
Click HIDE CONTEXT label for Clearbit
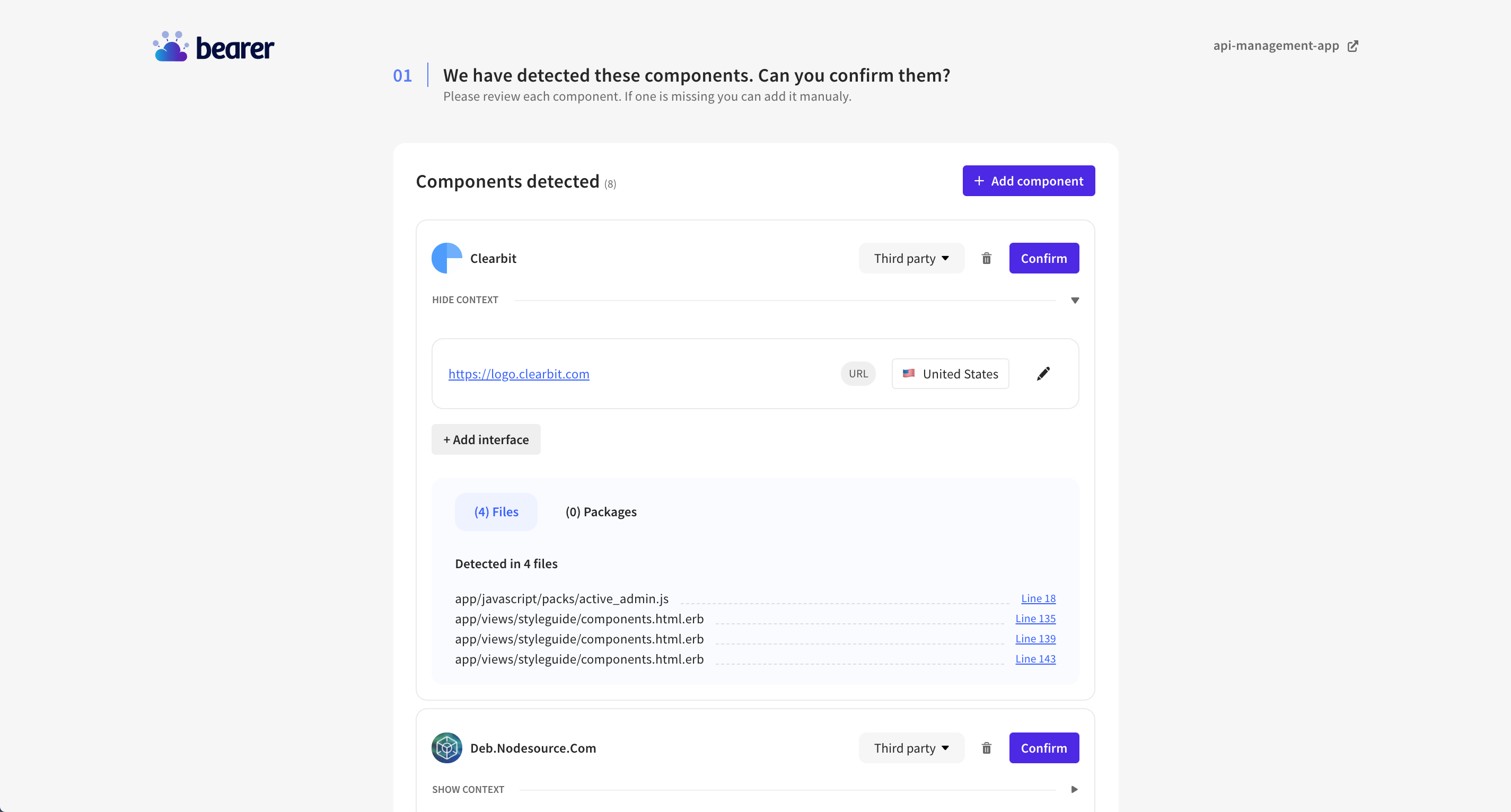pos(464,299)
